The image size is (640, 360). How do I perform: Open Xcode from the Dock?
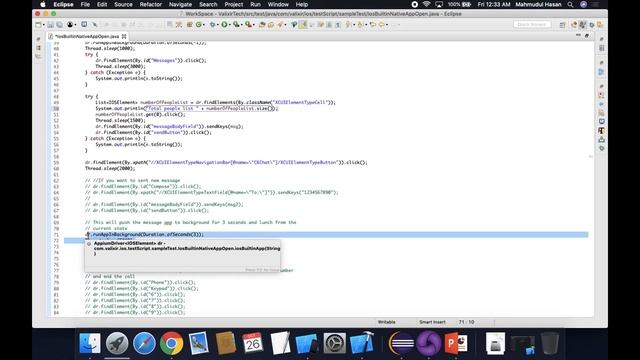pyautogui.click(x=361, y=343)
